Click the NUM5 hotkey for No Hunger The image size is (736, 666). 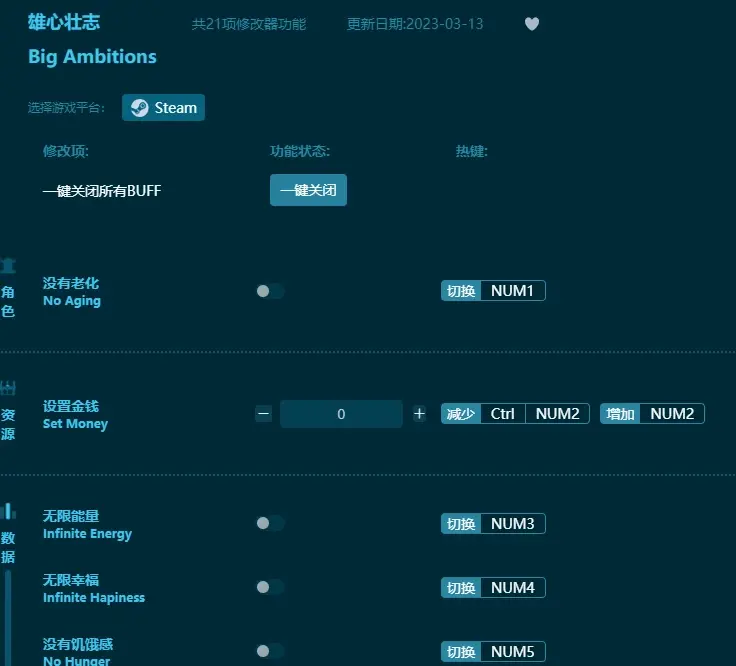(x=513, y=651)
